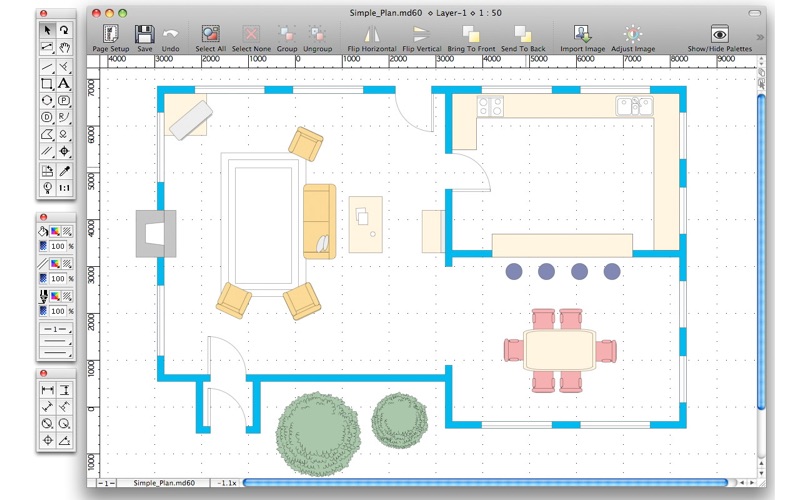Click Select All in toolbar
The height and width of the screenshot is (500, 800).
coord(210,38)
